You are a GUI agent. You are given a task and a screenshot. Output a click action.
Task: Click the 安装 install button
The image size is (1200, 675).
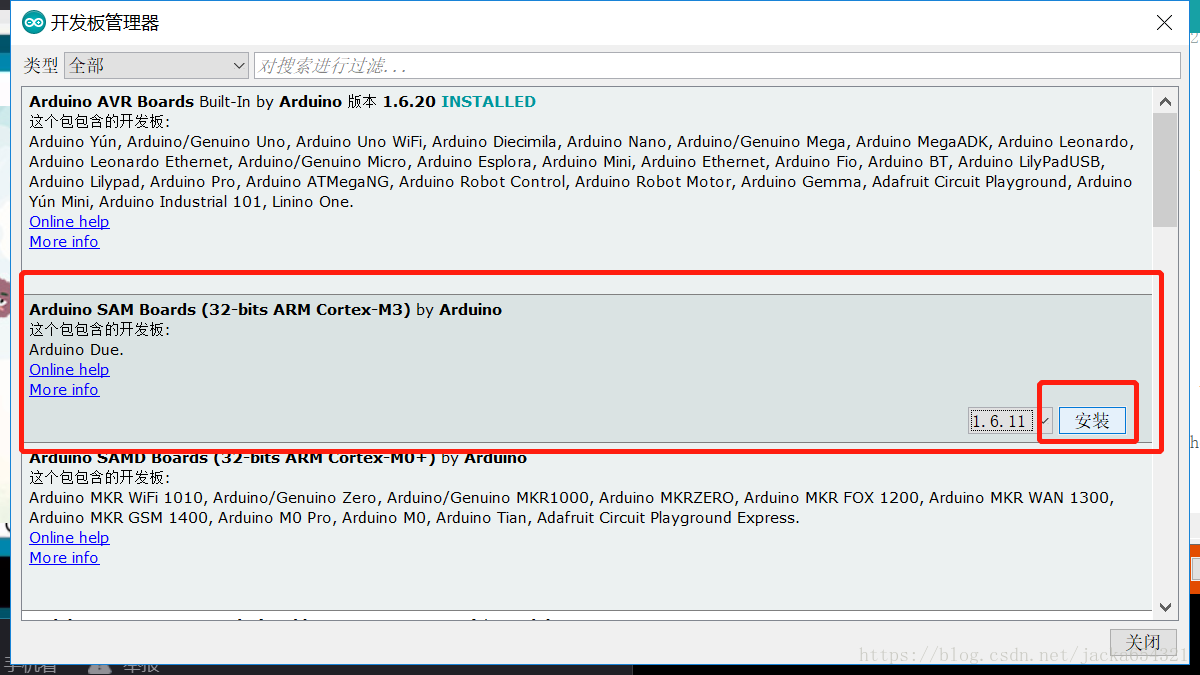point(1092,421)
